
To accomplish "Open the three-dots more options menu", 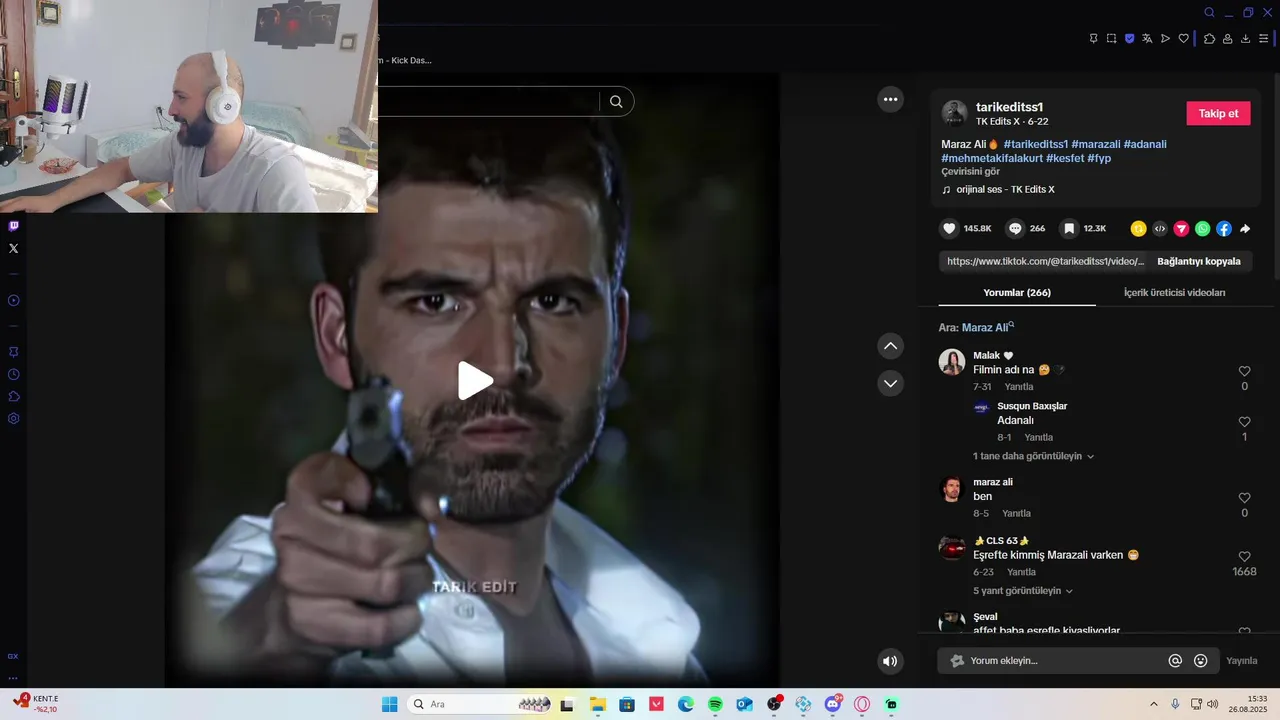I will coord(890,99).
